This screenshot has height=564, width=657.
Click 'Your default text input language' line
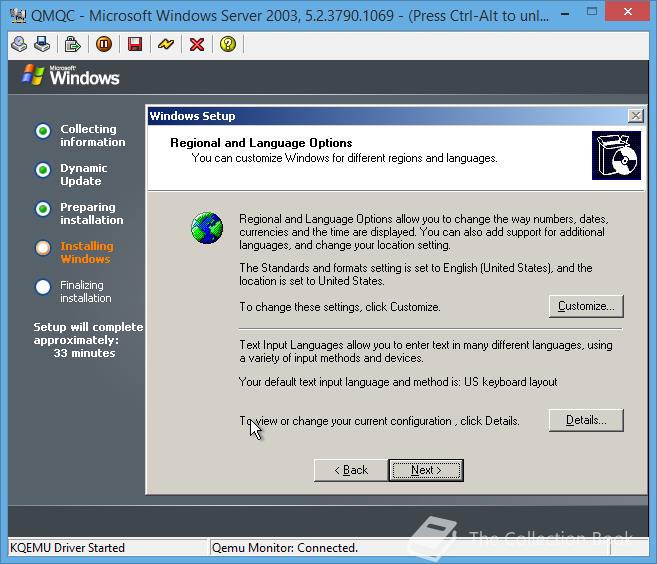pos(398,382)
